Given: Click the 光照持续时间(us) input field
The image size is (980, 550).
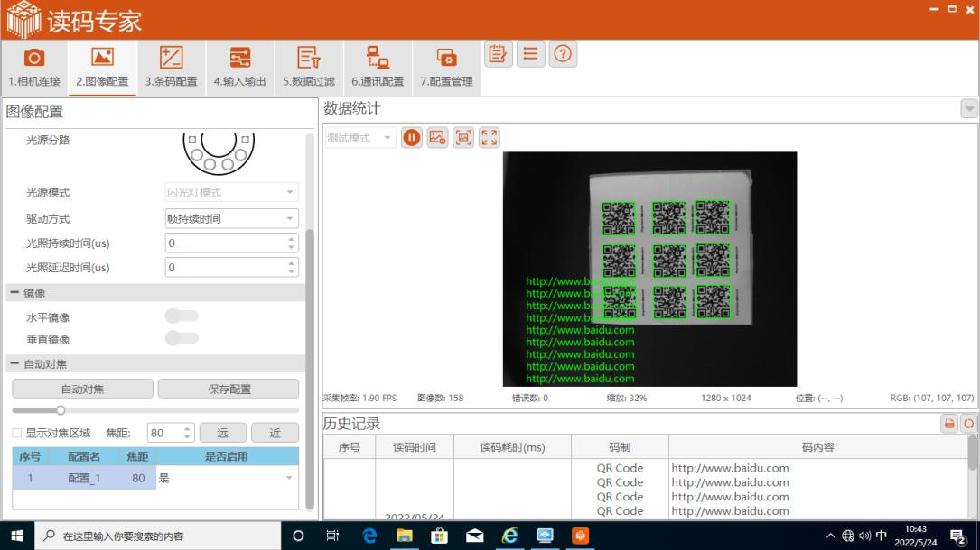Looking at the screenshot, I should (x=225, y=243).
